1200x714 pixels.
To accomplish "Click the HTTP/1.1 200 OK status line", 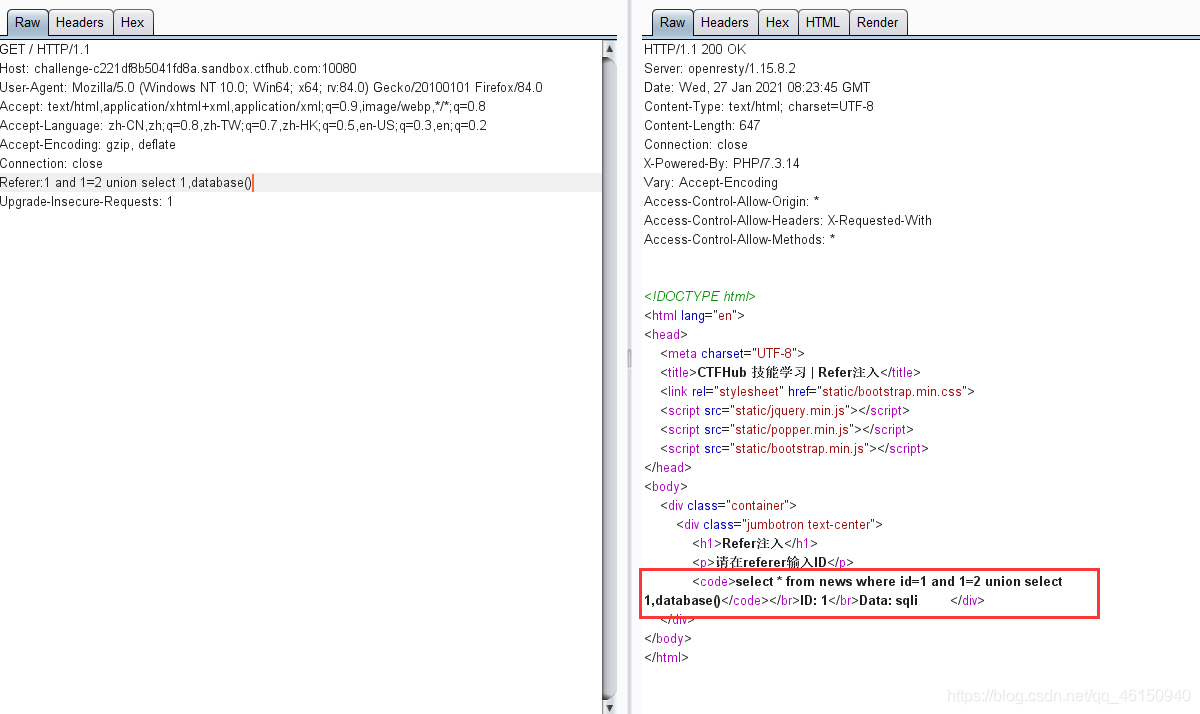I will (695, 49).
